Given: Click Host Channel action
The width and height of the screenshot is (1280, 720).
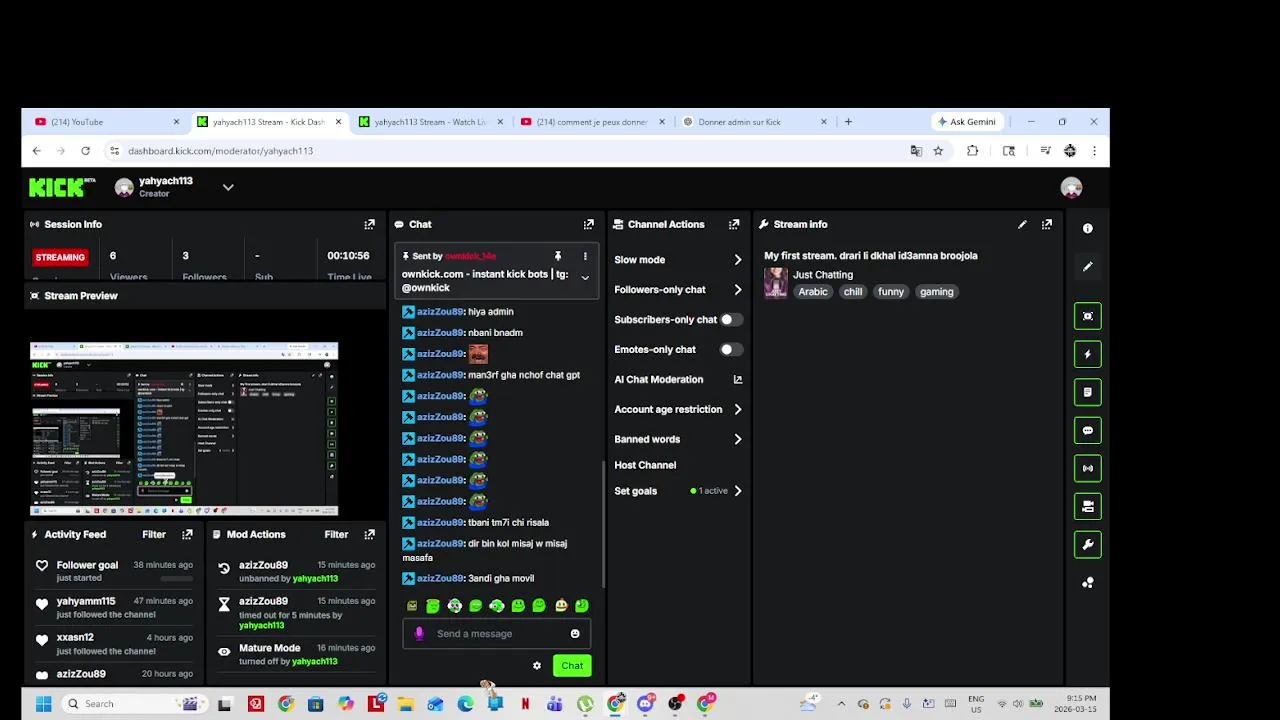Looking at the screenshot, I should [645, 466].
